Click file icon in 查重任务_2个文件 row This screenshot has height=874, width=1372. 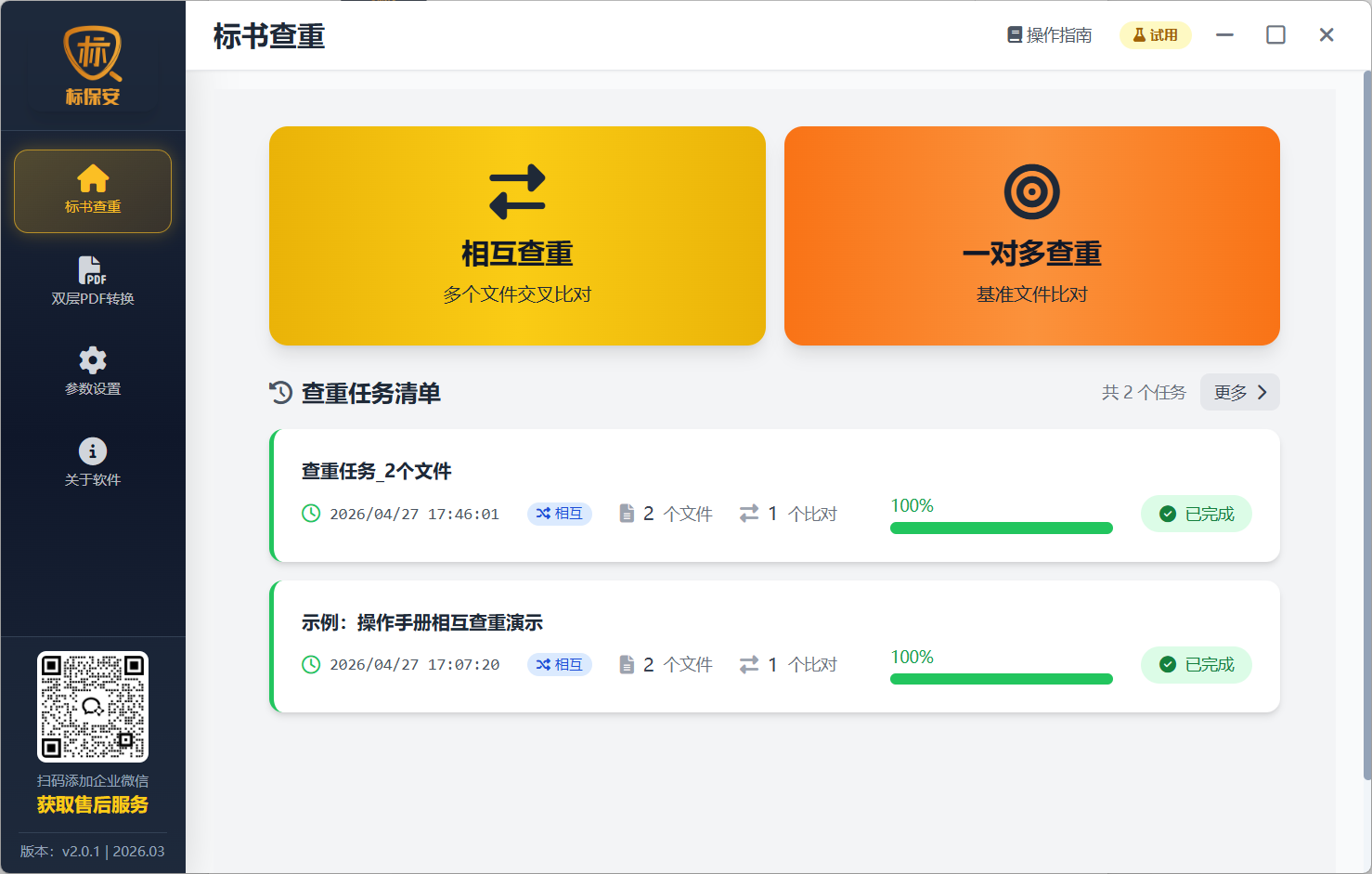pos(627,514)
